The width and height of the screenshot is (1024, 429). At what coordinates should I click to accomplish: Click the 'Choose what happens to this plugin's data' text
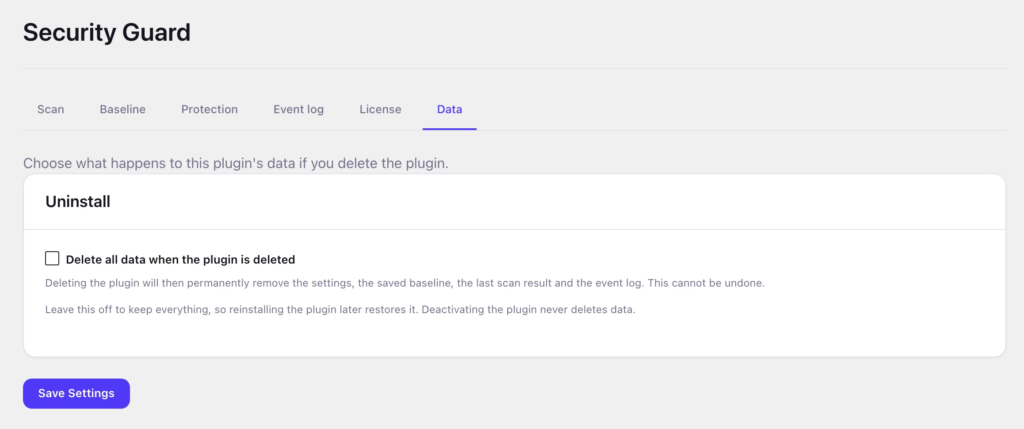point(236,163)
